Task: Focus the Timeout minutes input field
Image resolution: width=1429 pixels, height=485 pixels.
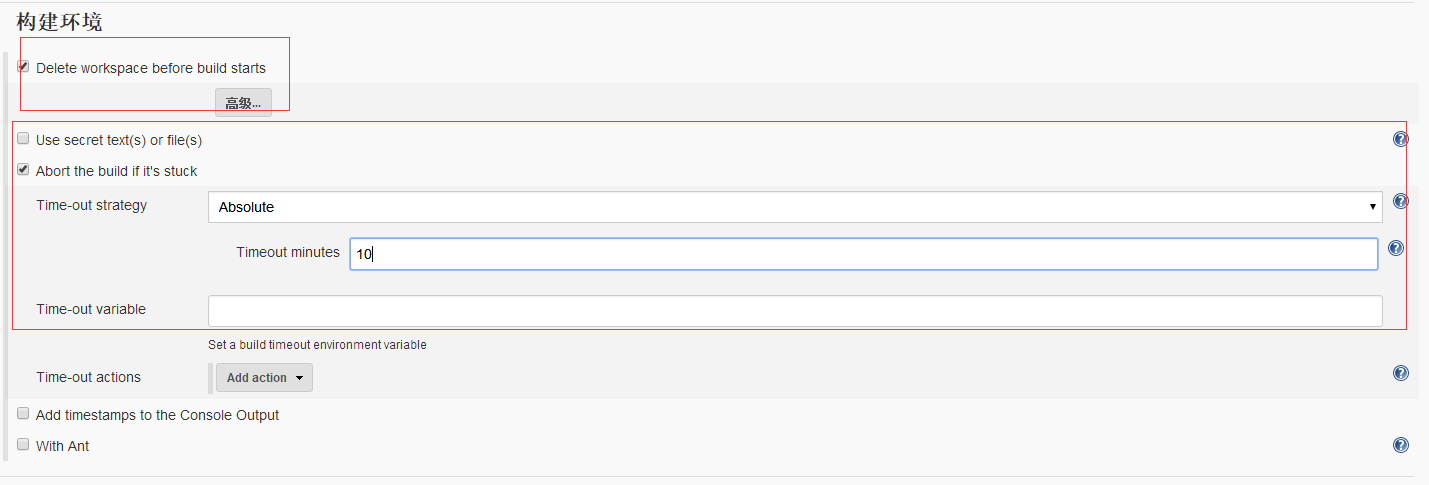Action: point(863,254)
